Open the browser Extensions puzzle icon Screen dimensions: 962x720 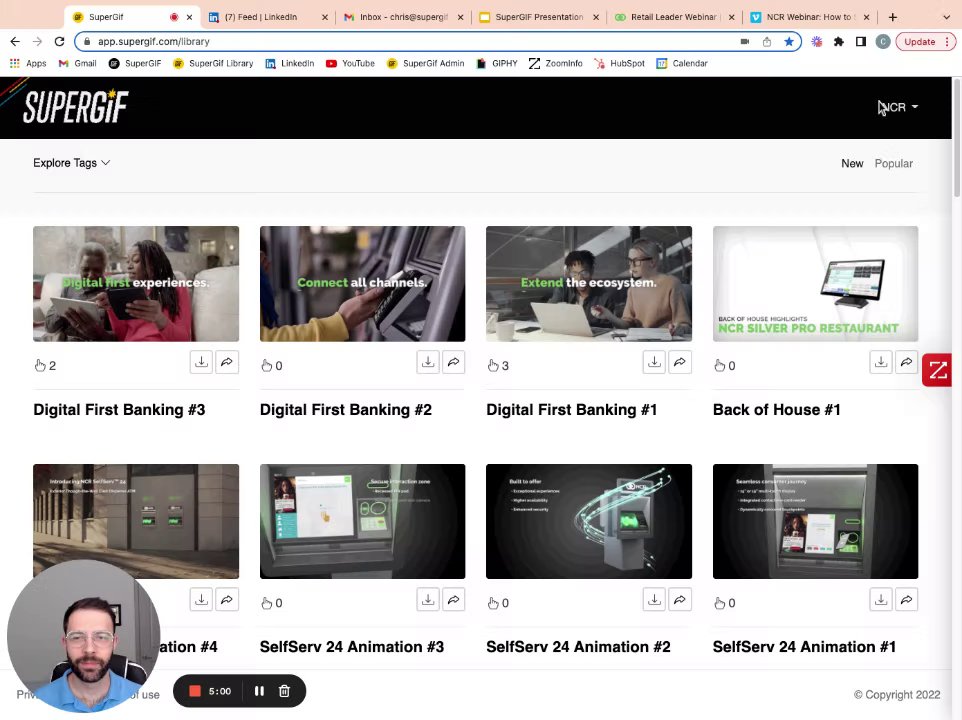point(839,42)
